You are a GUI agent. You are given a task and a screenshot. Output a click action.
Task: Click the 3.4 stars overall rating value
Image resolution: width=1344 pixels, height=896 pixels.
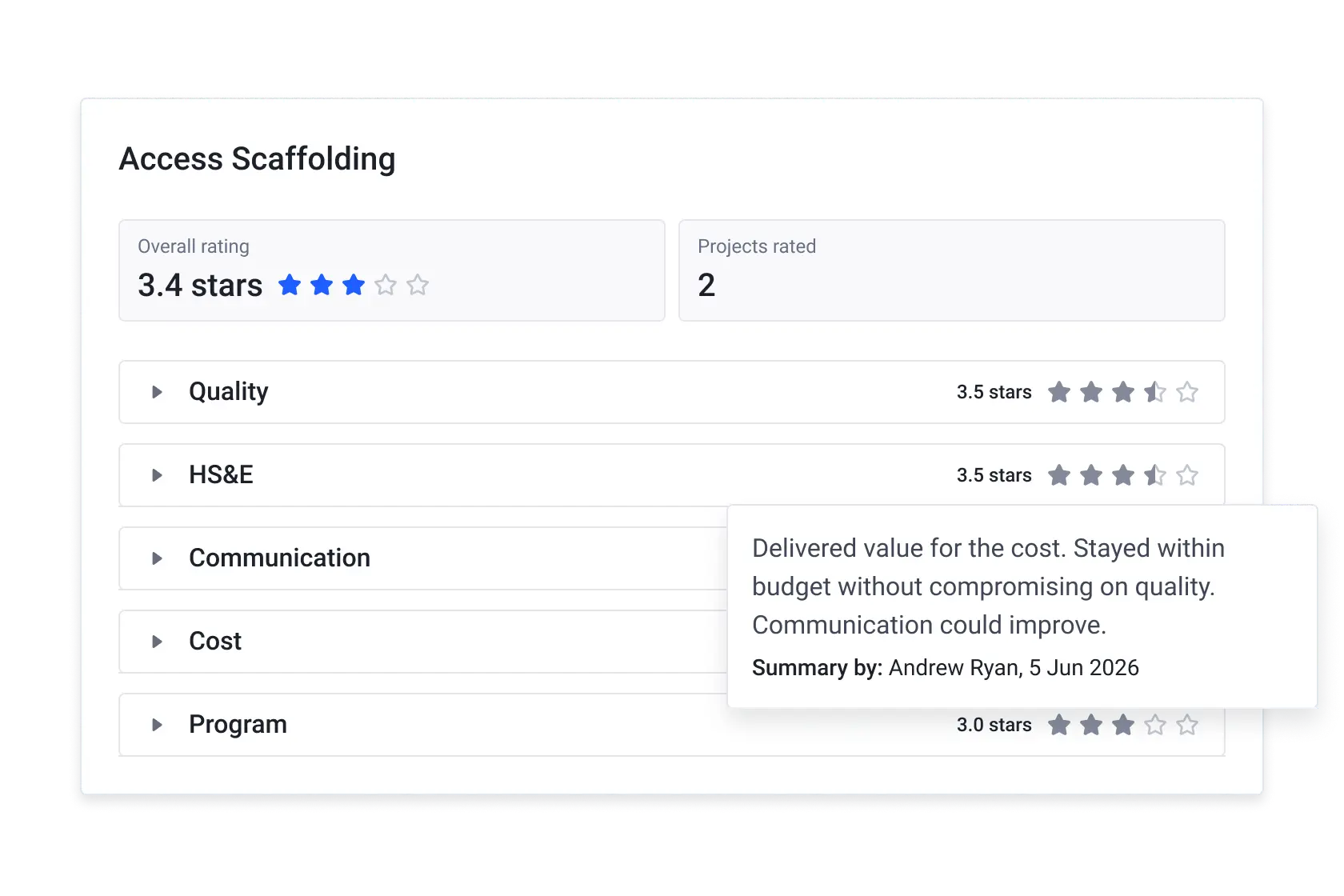[x=200, y=285]
